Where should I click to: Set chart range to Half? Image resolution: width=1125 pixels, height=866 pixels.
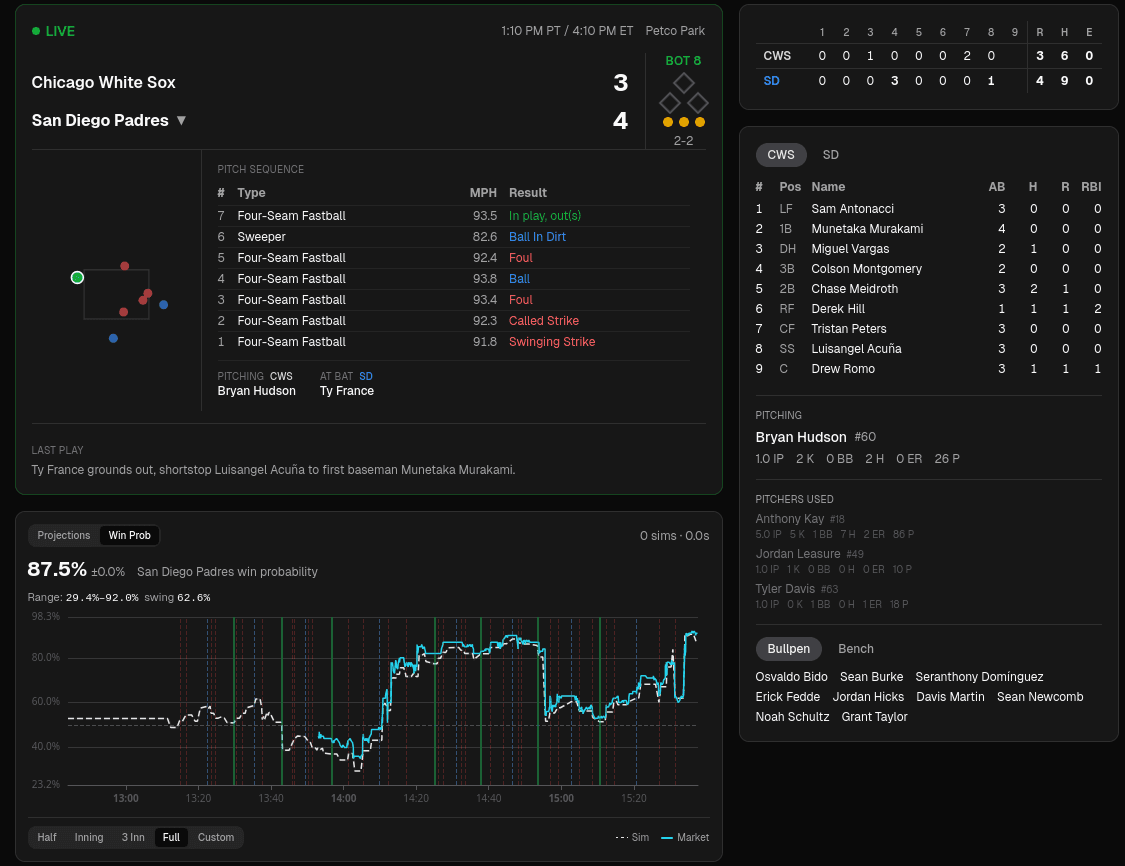click(47, 837)
